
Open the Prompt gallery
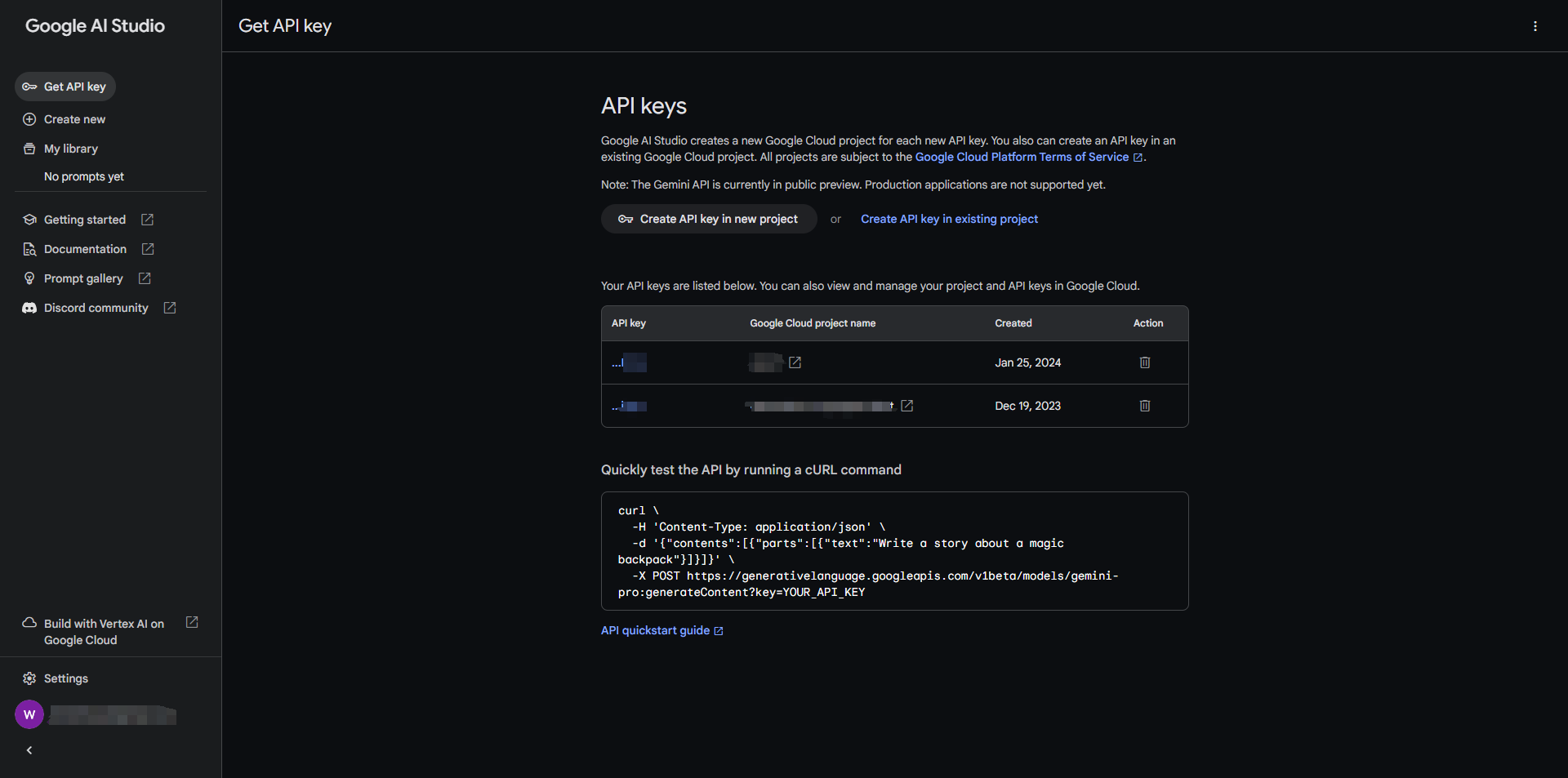pyautogui.click(x=83, y=278)
